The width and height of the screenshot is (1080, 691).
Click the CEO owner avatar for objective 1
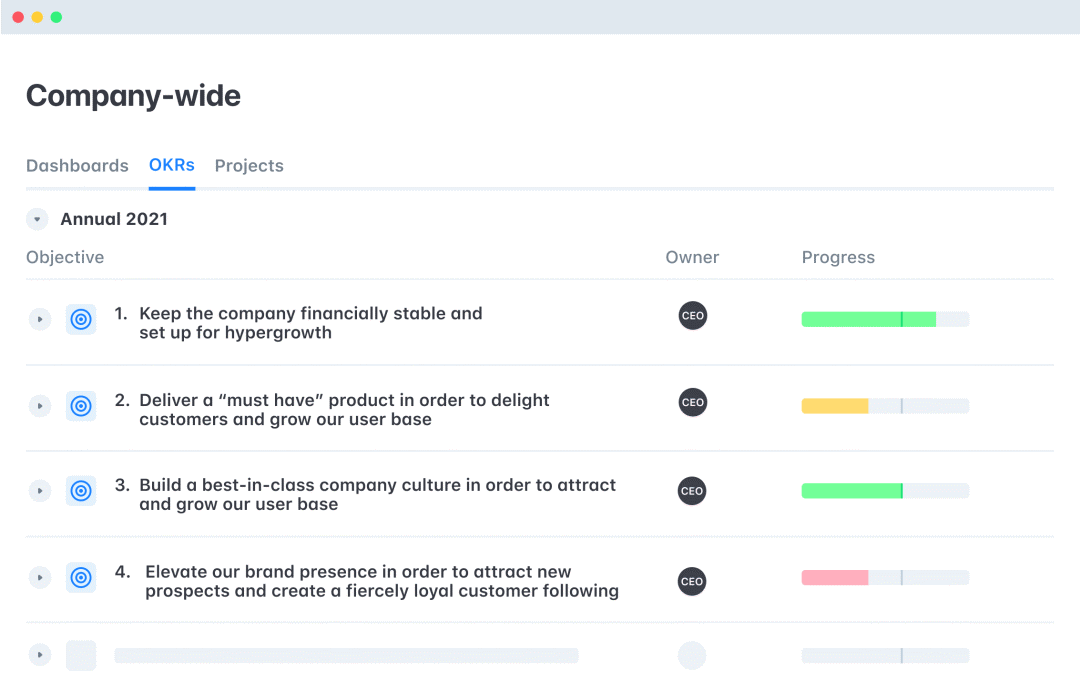point(692,316)
